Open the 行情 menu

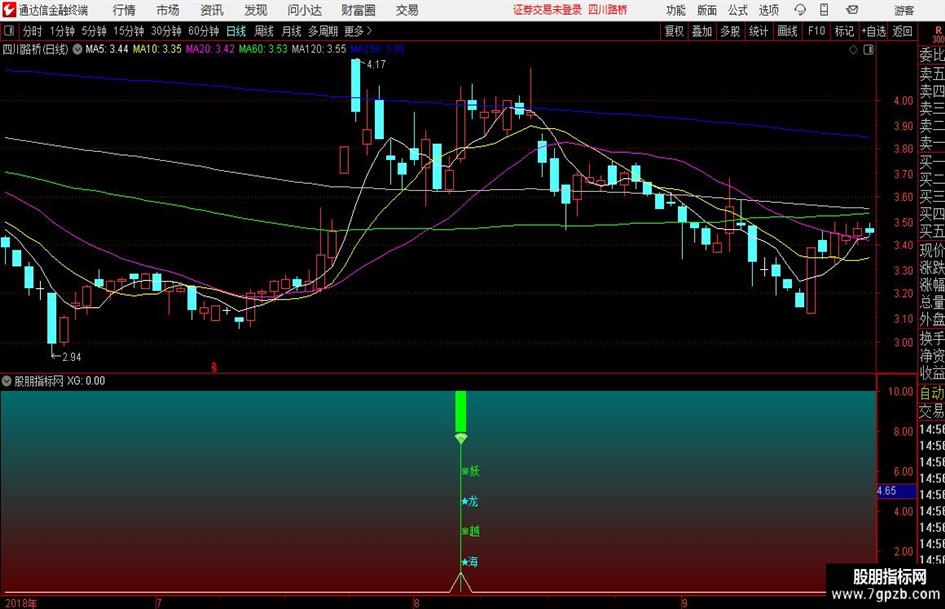tap(124, 10)
